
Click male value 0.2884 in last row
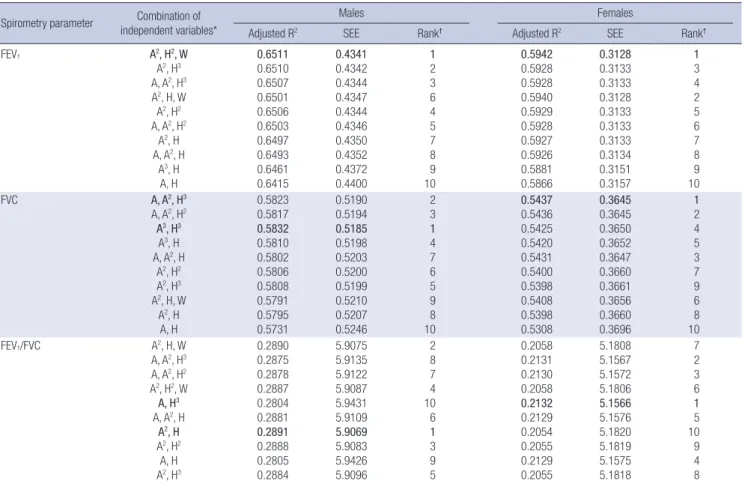(x=273, y=475)
